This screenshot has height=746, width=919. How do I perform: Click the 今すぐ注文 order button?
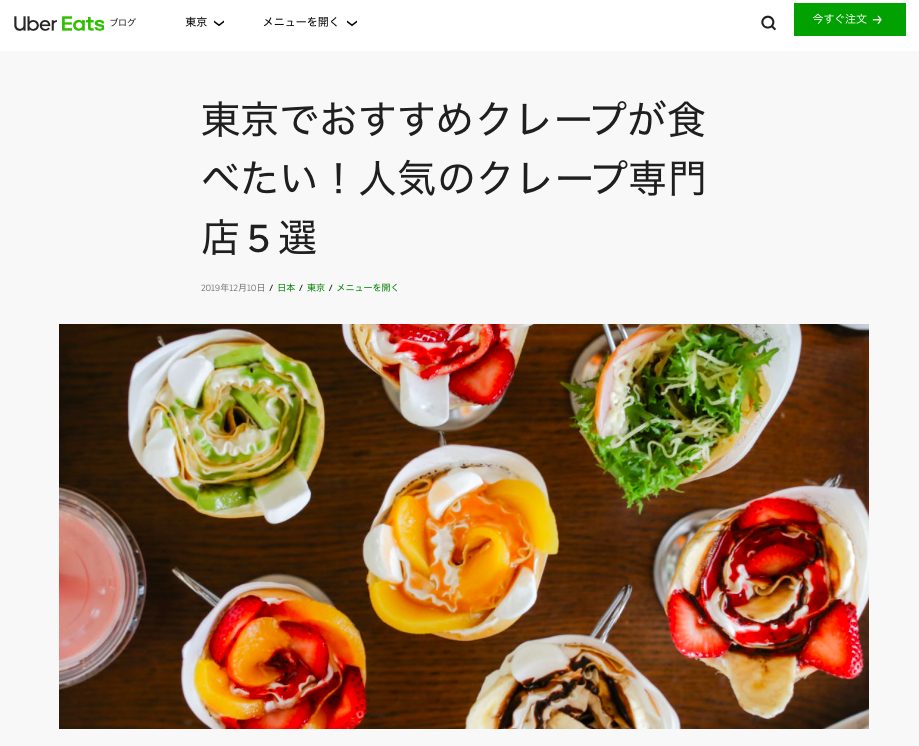[849, 19]
